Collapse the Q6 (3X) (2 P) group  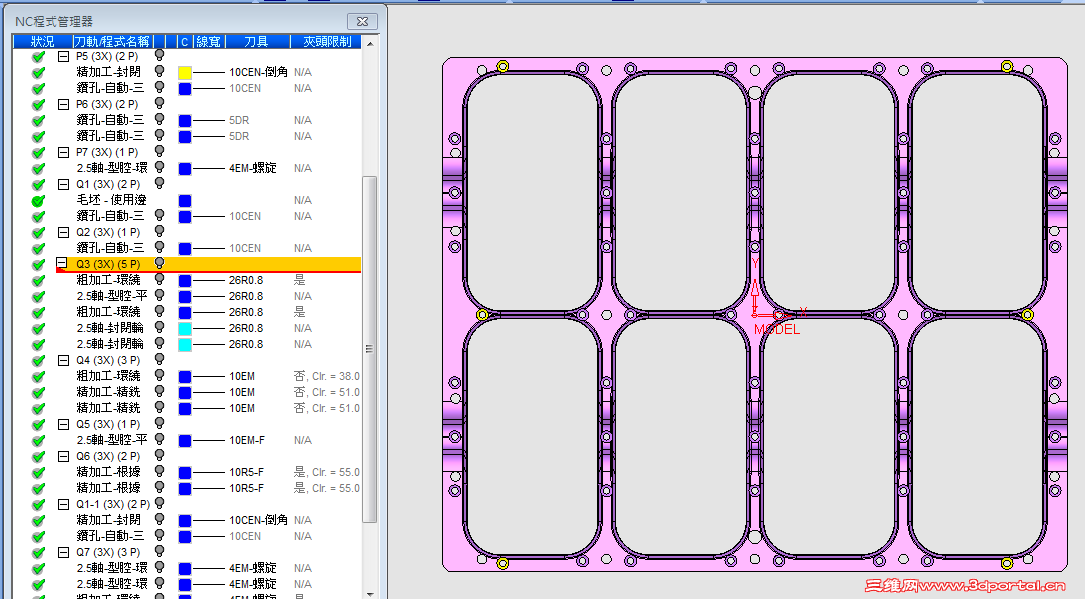[63, 457]
